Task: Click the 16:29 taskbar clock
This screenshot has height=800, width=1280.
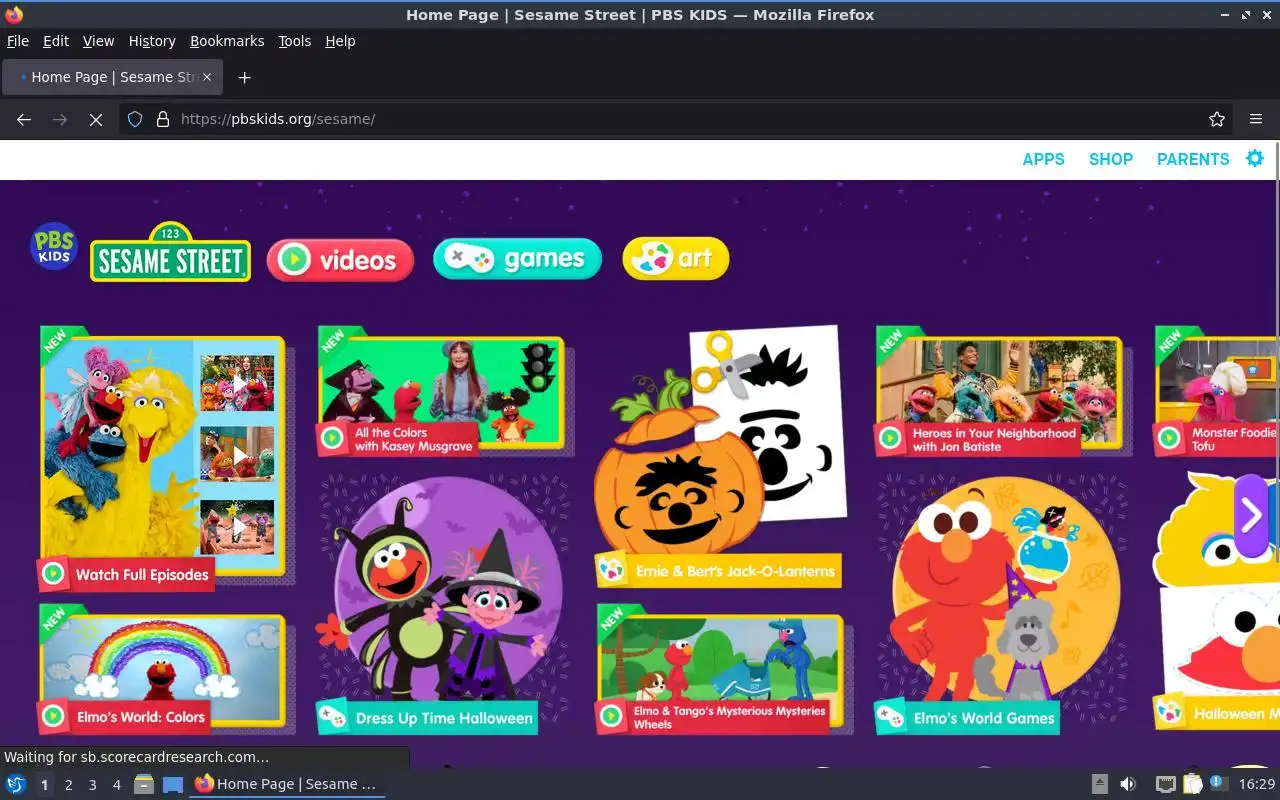Action: coord(1257,784)
